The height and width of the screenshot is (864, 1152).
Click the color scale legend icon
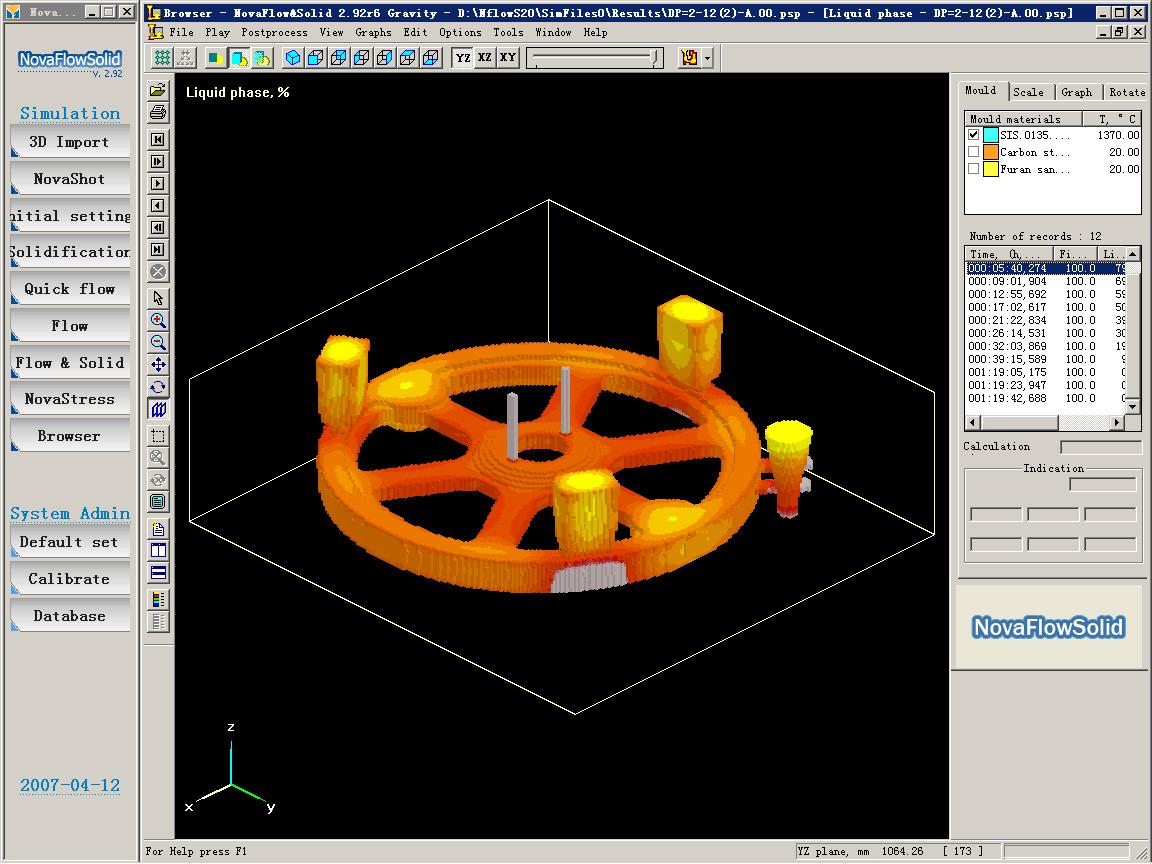[x=158, y=600]
